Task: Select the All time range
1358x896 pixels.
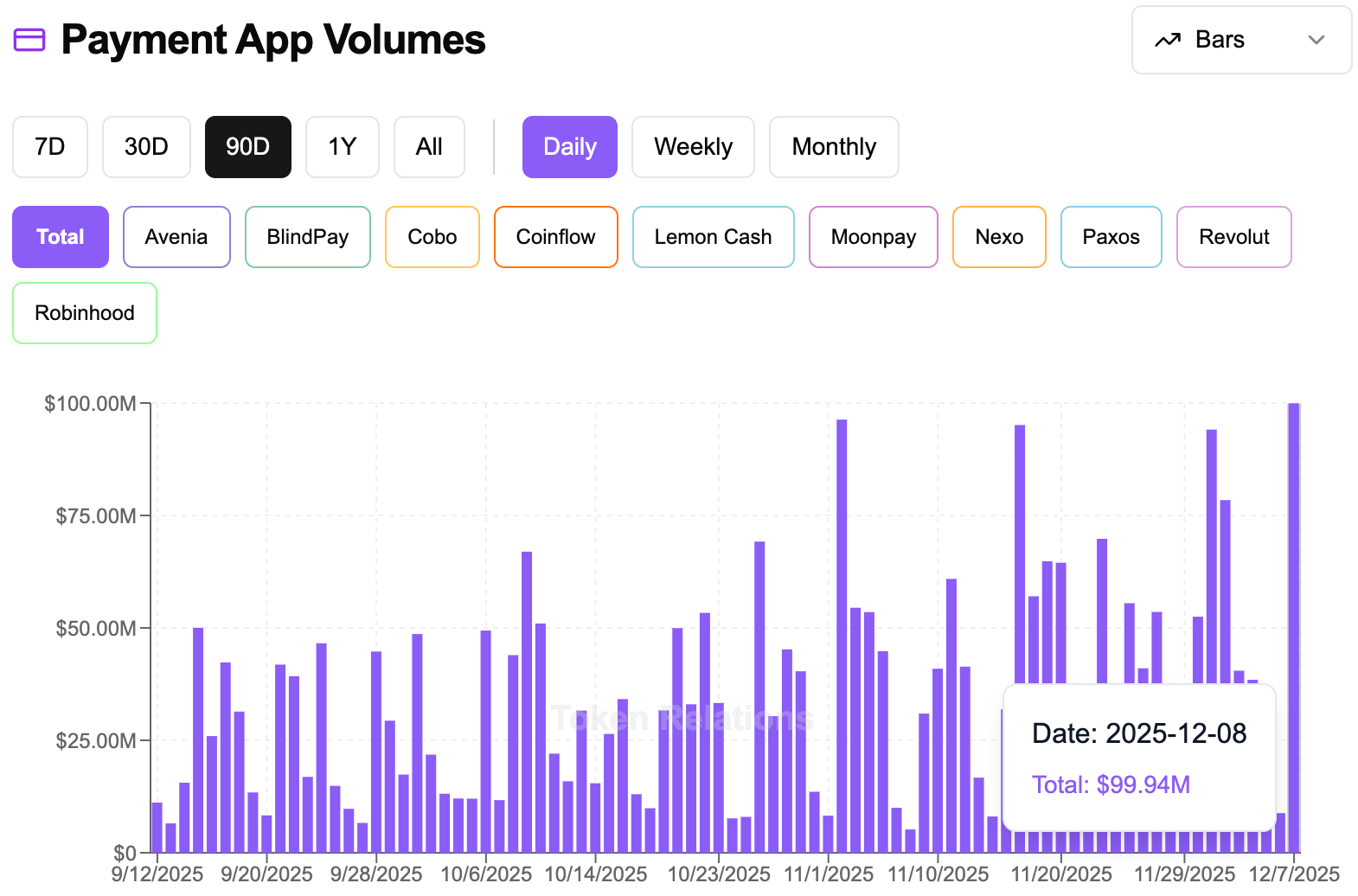Action: [x=429, y=147]
